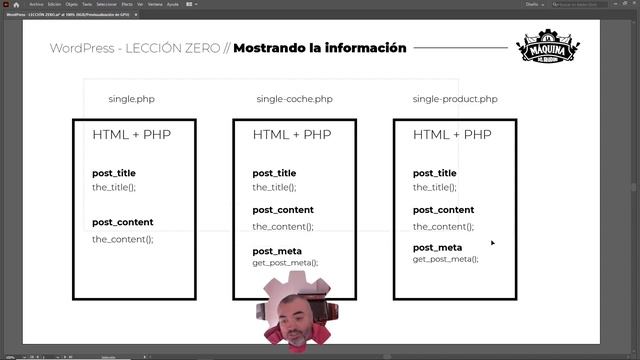Click the Adobe Stock search field

click(x=580, y=4)
